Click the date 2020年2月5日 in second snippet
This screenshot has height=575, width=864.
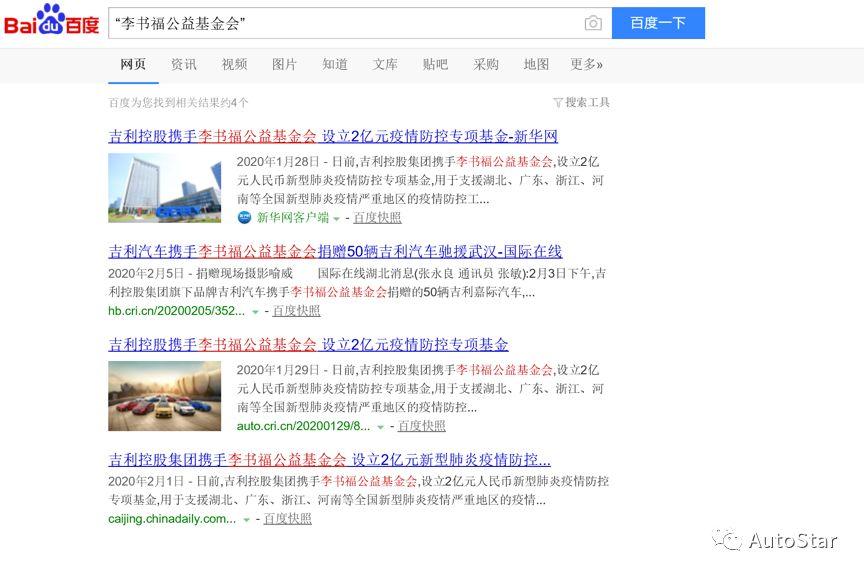point(146,273)
